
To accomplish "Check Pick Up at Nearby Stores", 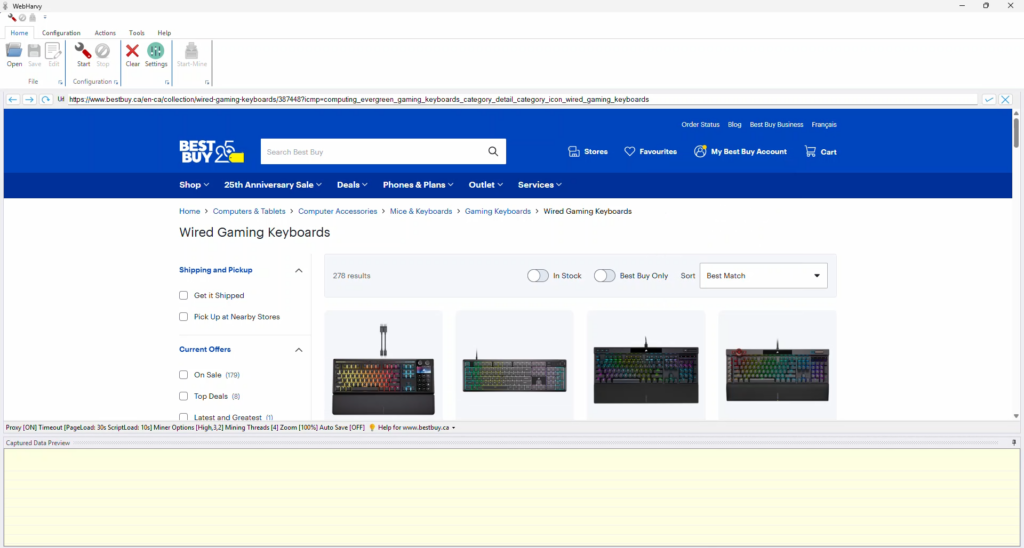I will tap(184, 317).
